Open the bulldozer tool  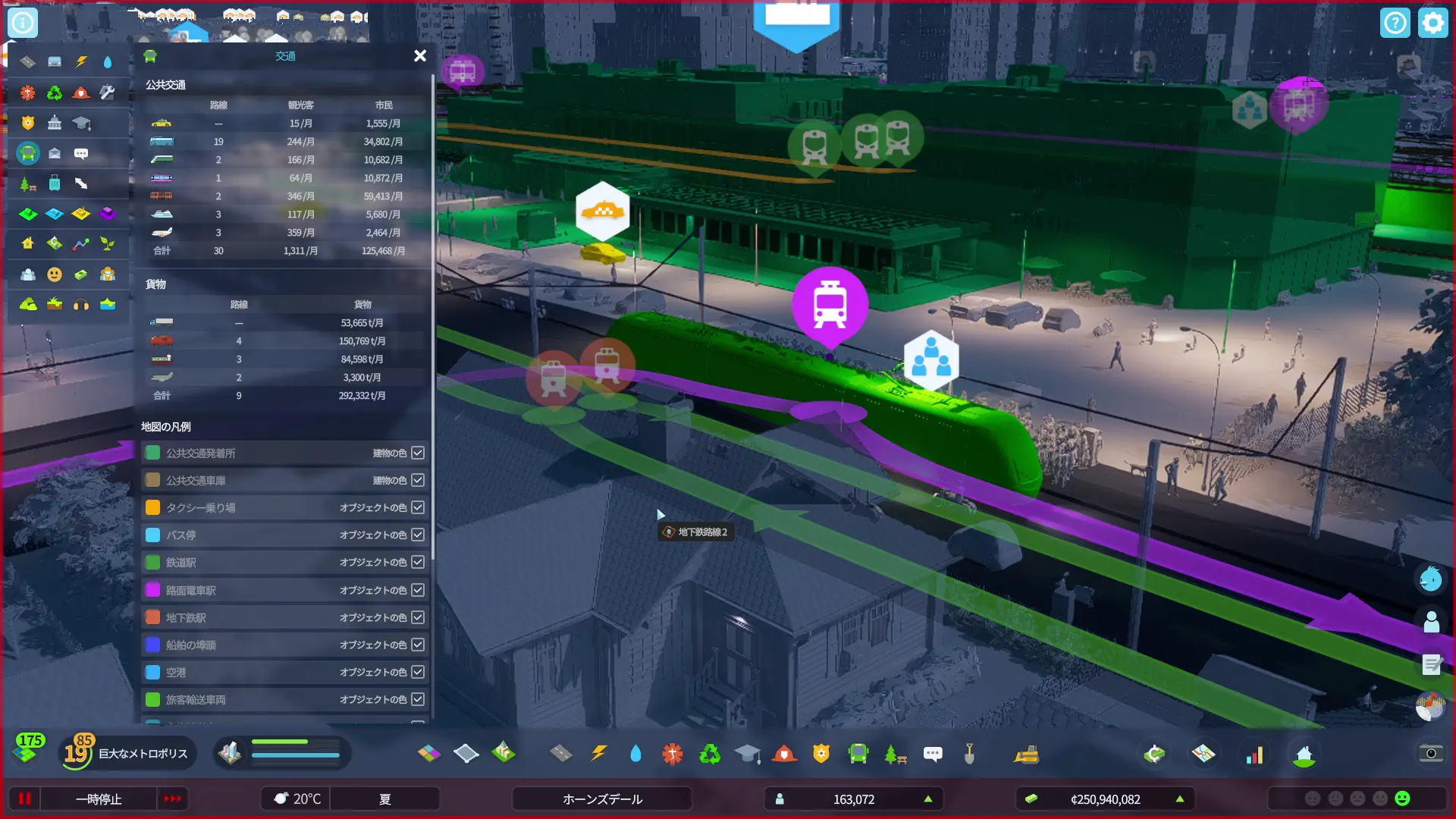pyautogui.click(x=1026, y=753)
